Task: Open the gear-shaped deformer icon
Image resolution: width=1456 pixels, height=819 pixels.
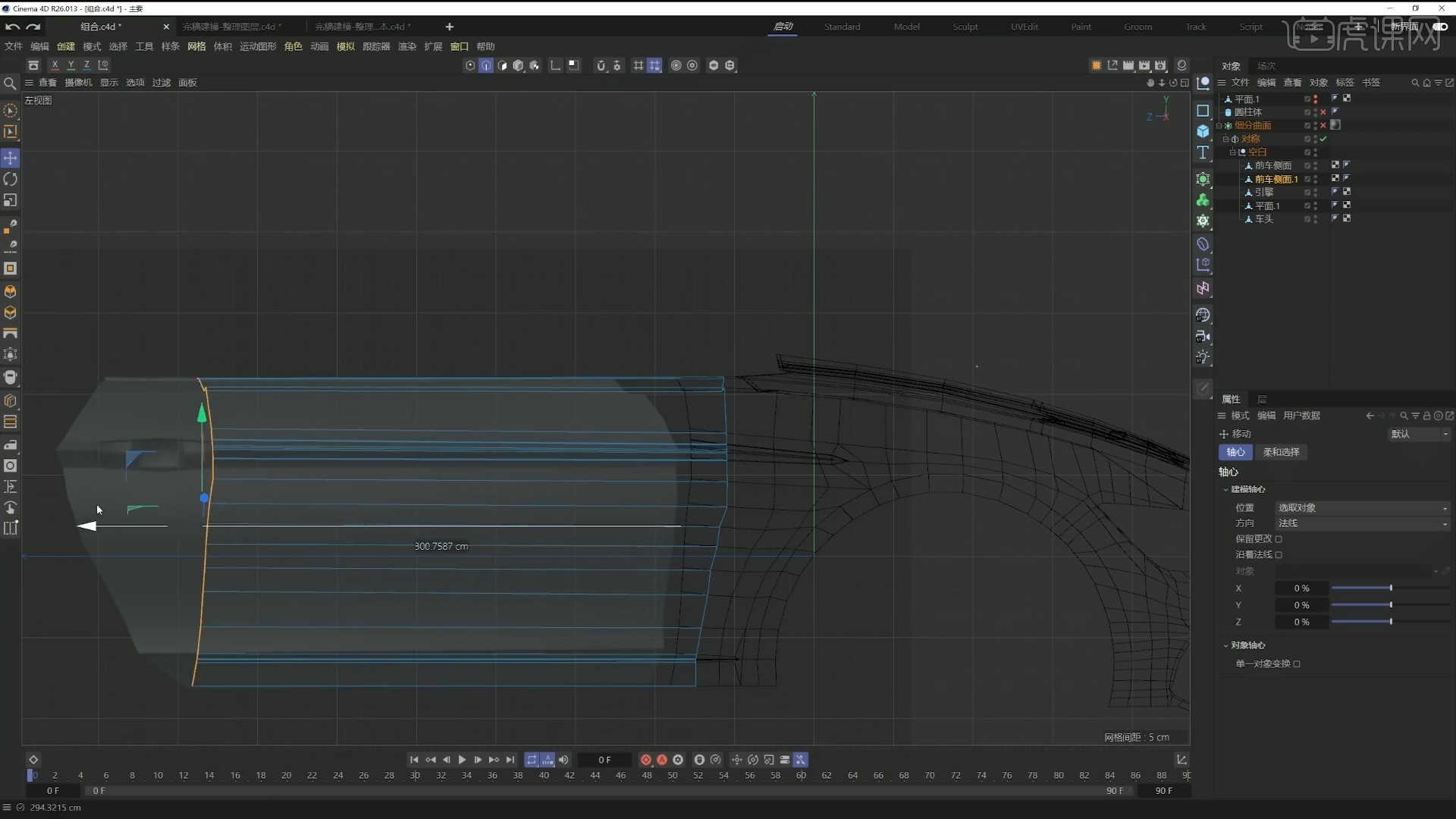Action: pyautogui.click(x=1203, y=221)
